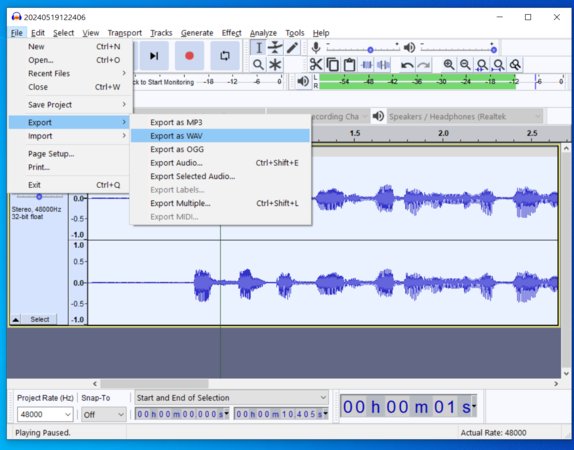Choose Export as OGG
Image resolution: width=574 pixels, height=450 pixels.
tap(221, 149)
